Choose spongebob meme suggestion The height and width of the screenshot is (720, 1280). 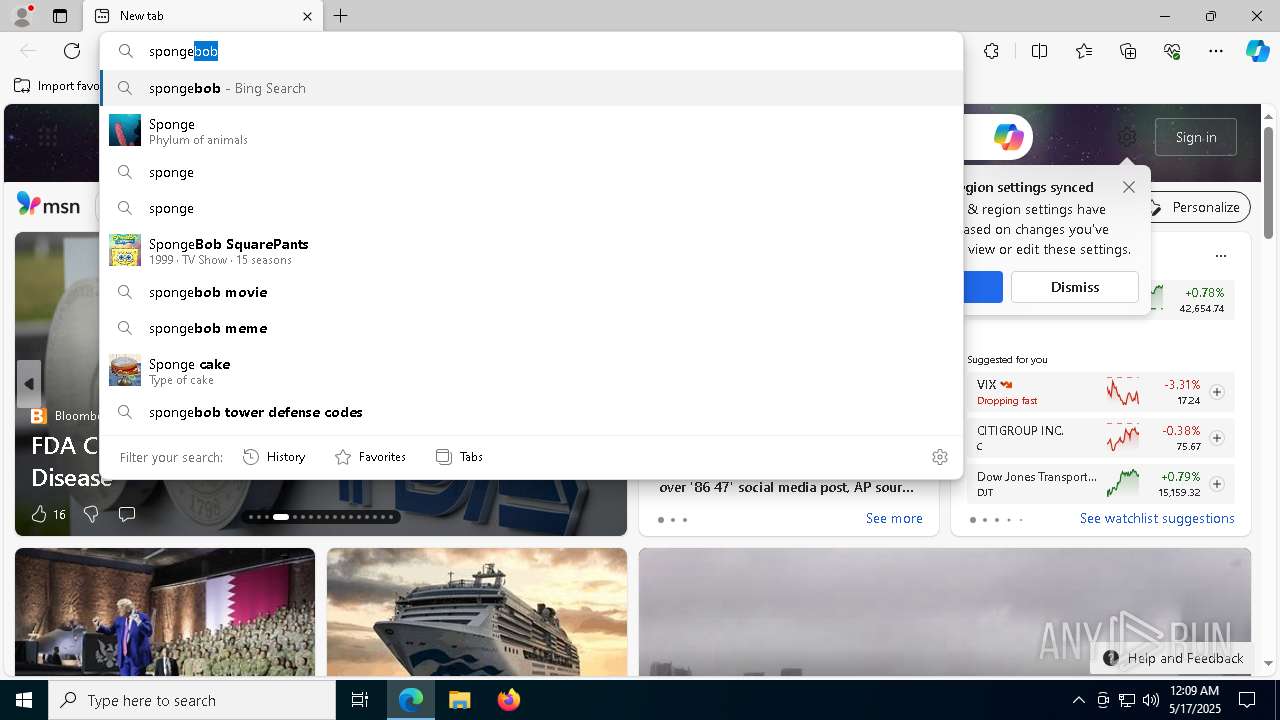pyautogui.click(x=531, y=328)
